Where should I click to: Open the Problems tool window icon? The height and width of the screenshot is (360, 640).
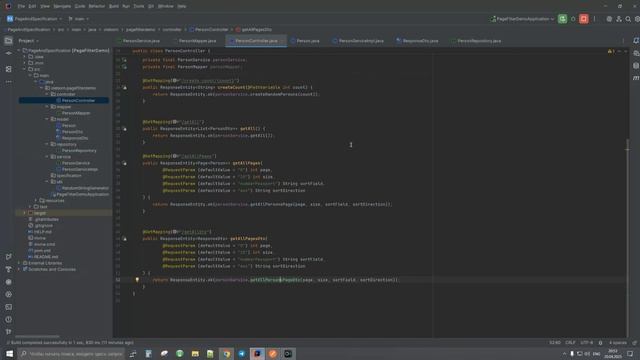pos(8,320)
